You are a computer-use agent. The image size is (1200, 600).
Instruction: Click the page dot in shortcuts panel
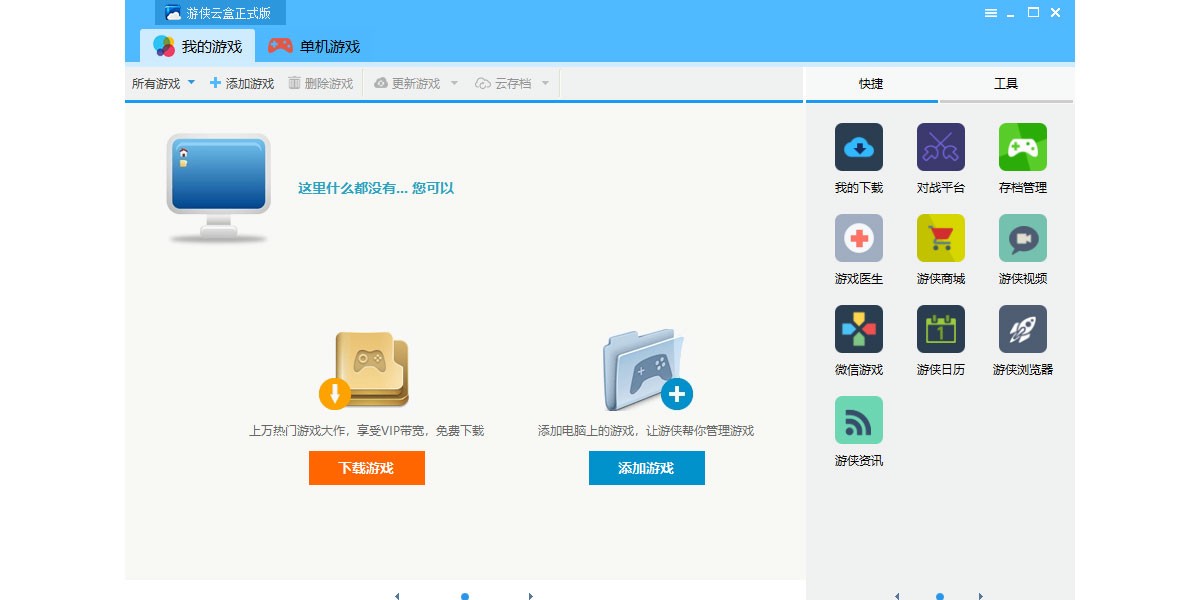coord(940,596)
